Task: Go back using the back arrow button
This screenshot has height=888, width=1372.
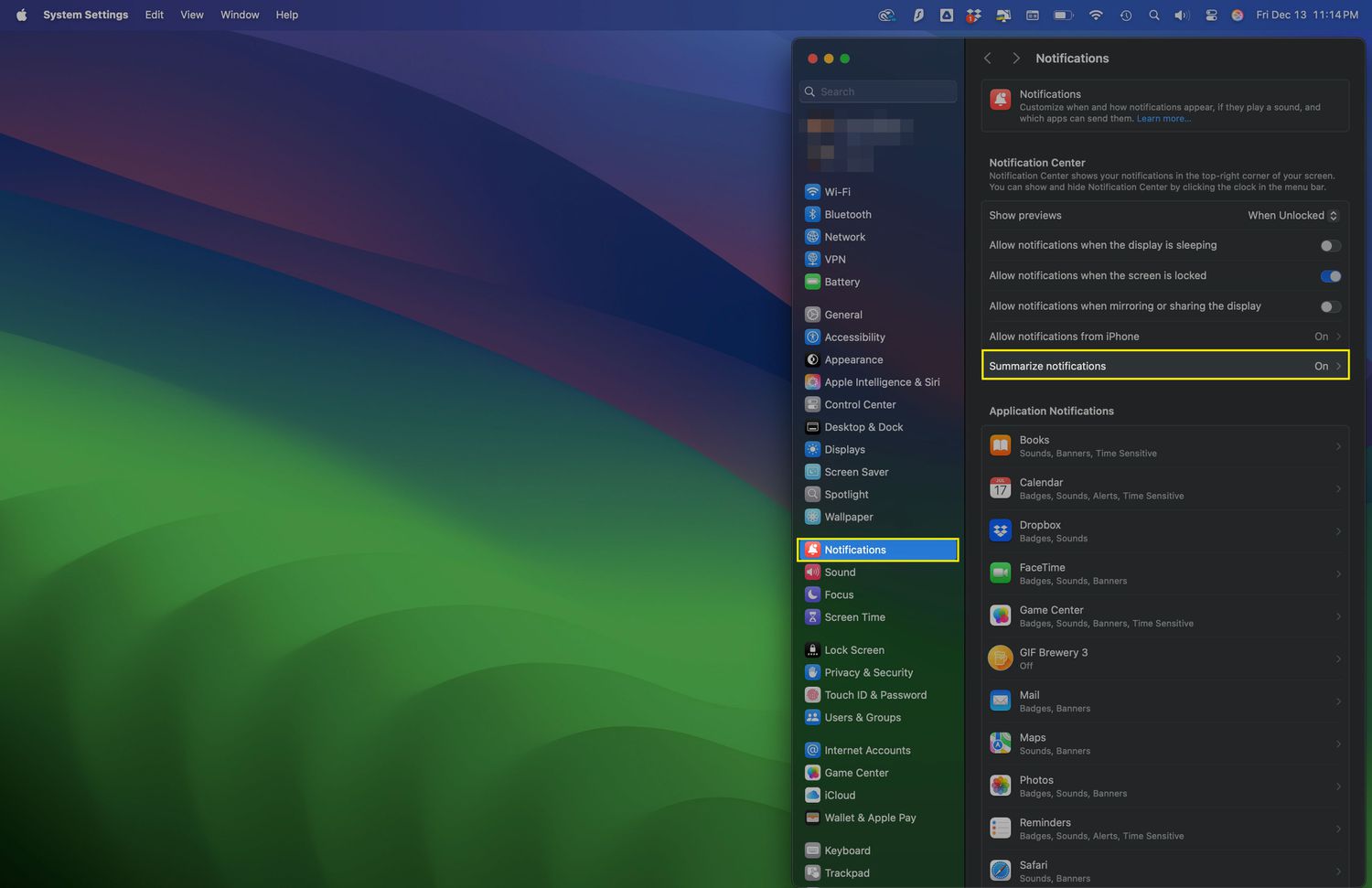Action: pos(988,59)
